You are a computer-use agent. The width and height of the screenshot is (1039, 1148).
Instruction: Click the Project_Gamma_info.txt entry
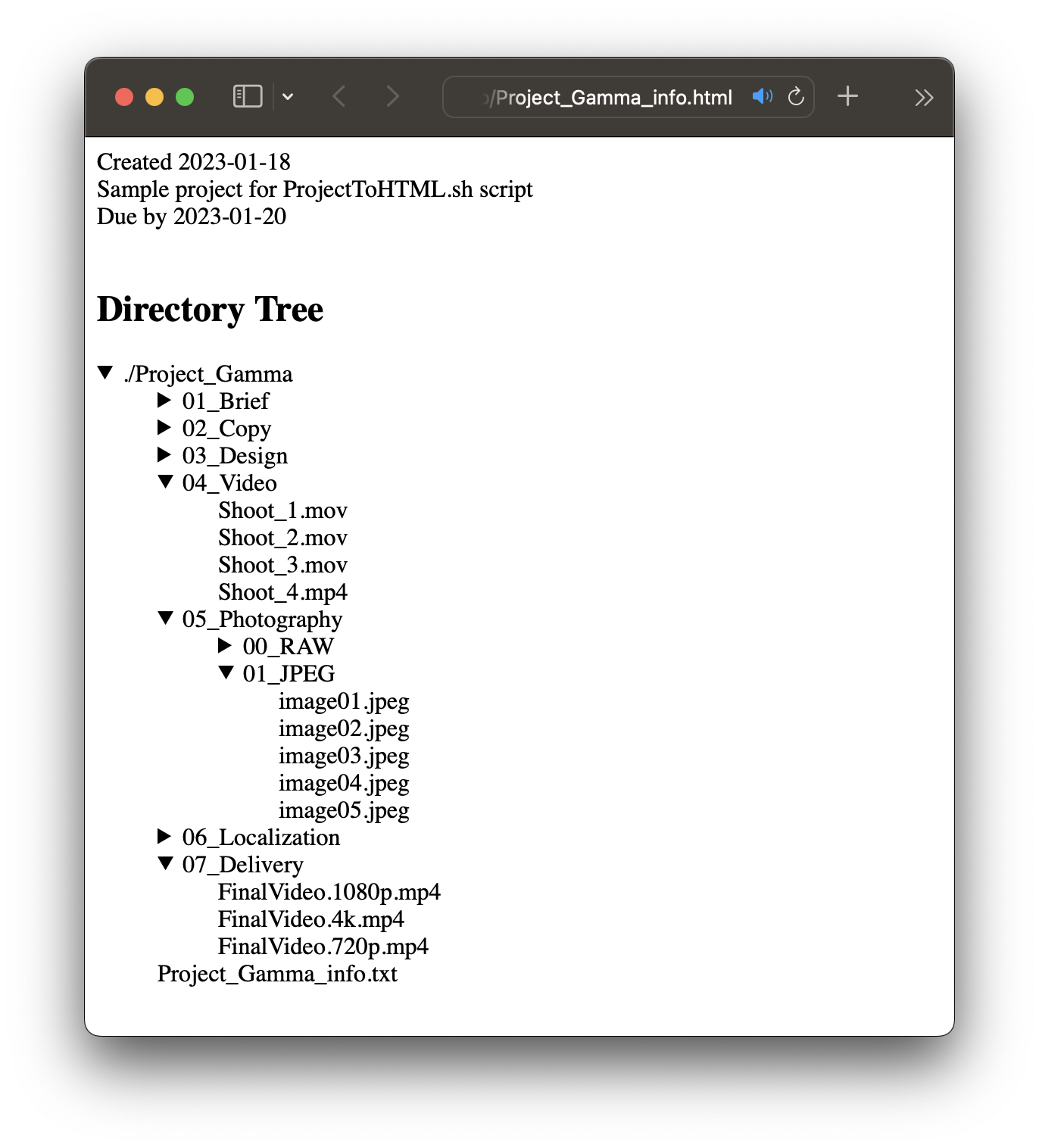coord(277,974)
